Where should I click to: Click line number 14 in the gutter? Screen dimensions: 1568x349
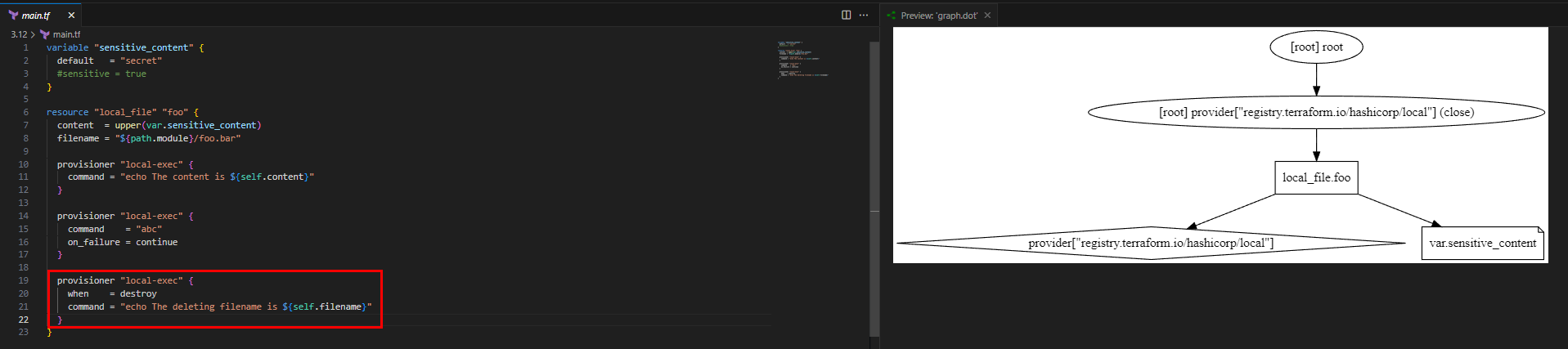(x=23, y=216)
